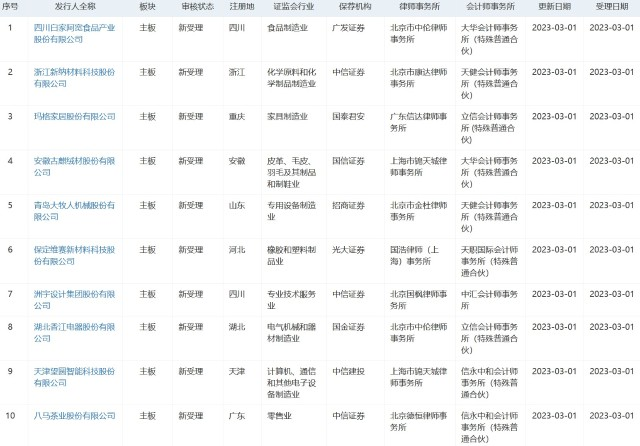The height and width of the screenshot is (446, 640).
Task: Select the 浙江 registration place cell
Action: [x=237, y=72]
